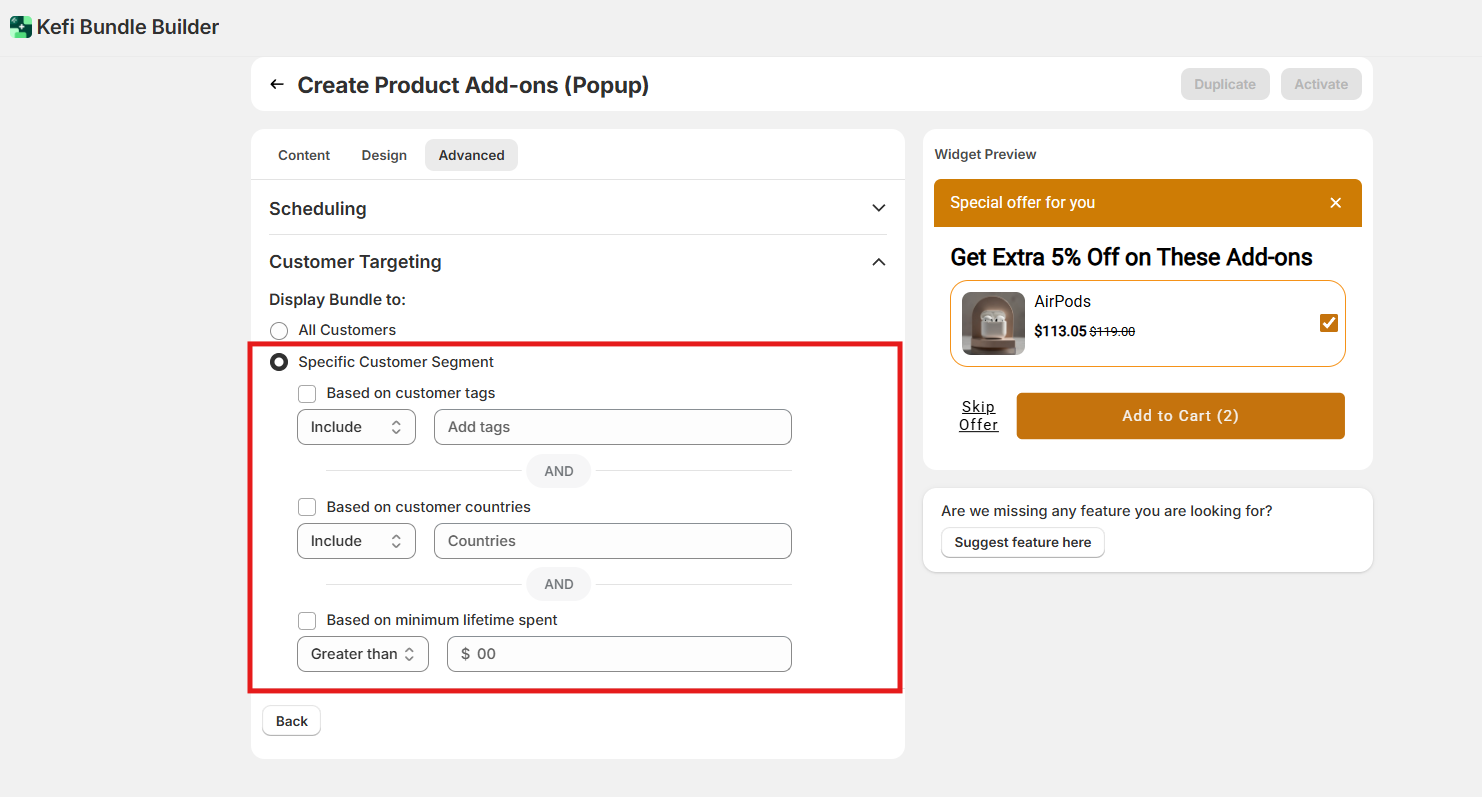Uncheck the AirPods add-on checkbox
The width and height of the screenshot is (1482, 797).
coord(1328,323)
